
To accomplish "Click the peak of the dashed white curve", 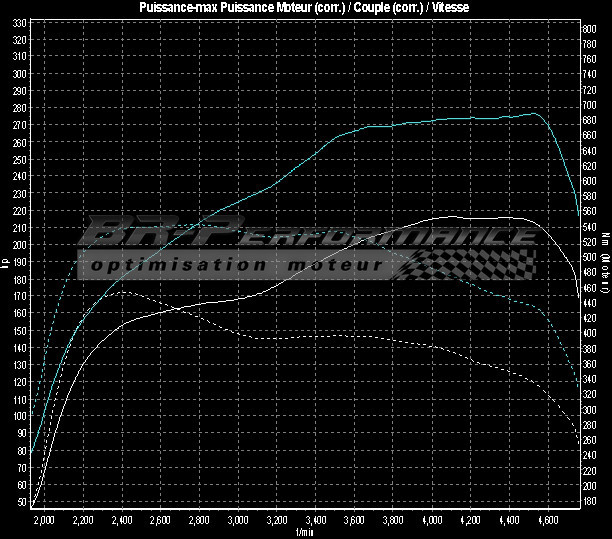I will 120,291.
